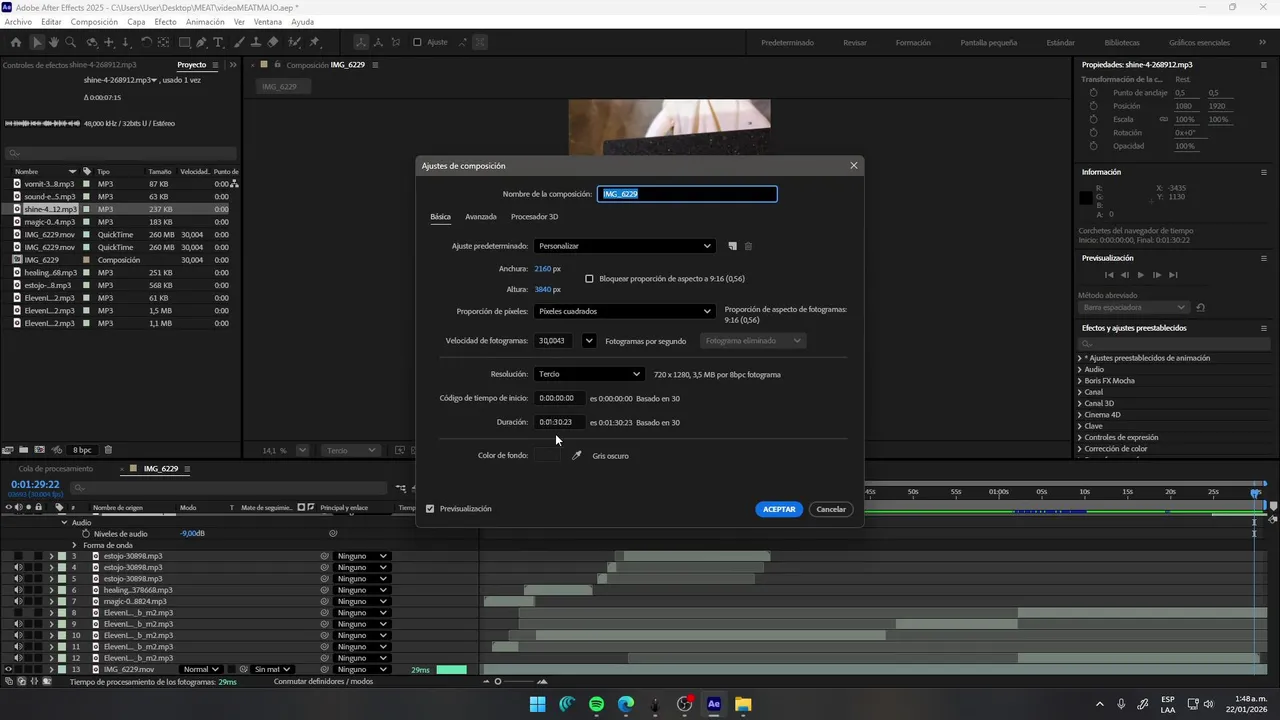
Task: Open the Archivo menu
Action: pyautogui.click(x=18, y=22)
